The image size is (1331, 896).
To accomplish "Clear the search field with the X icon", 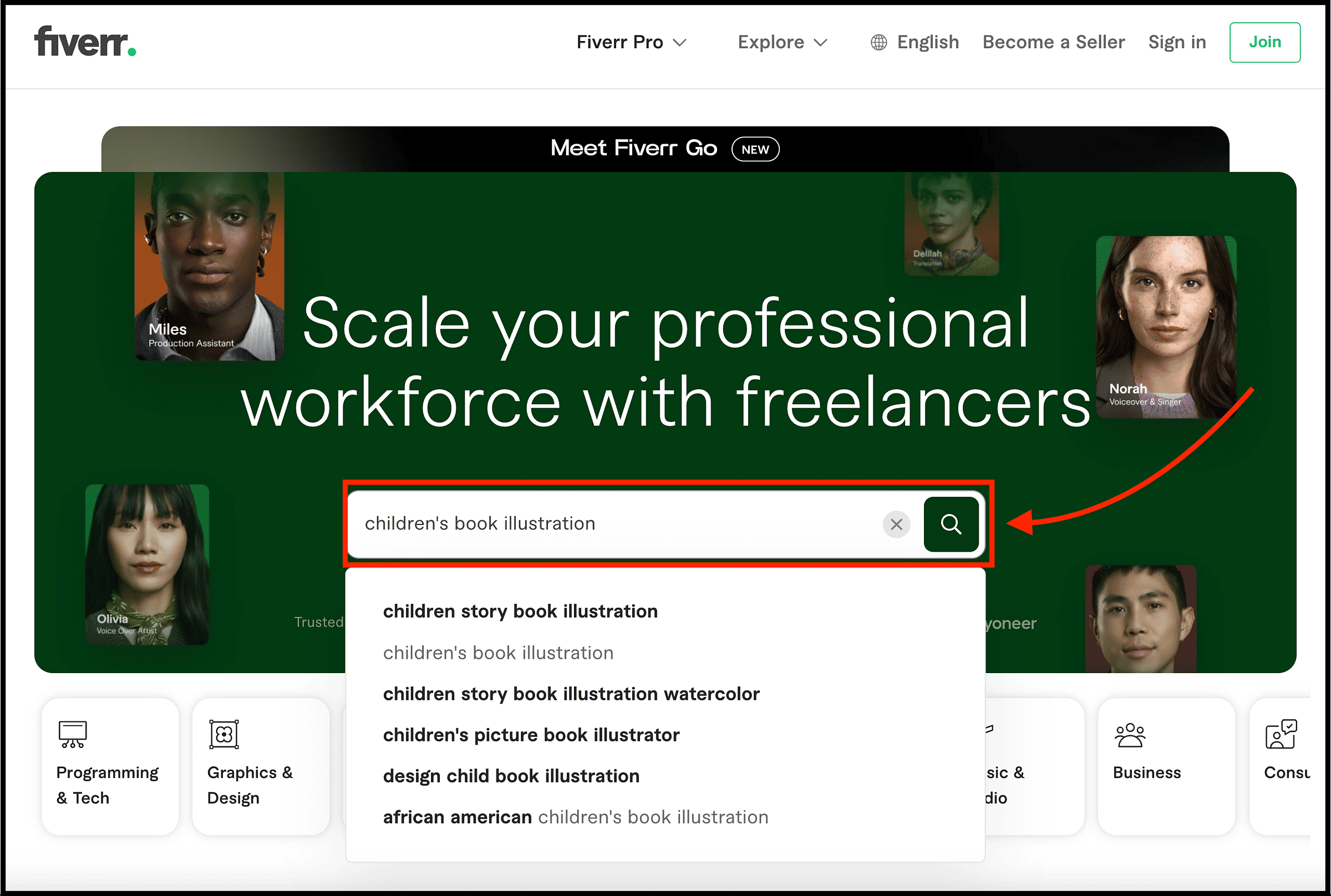I will click(896, 524).
